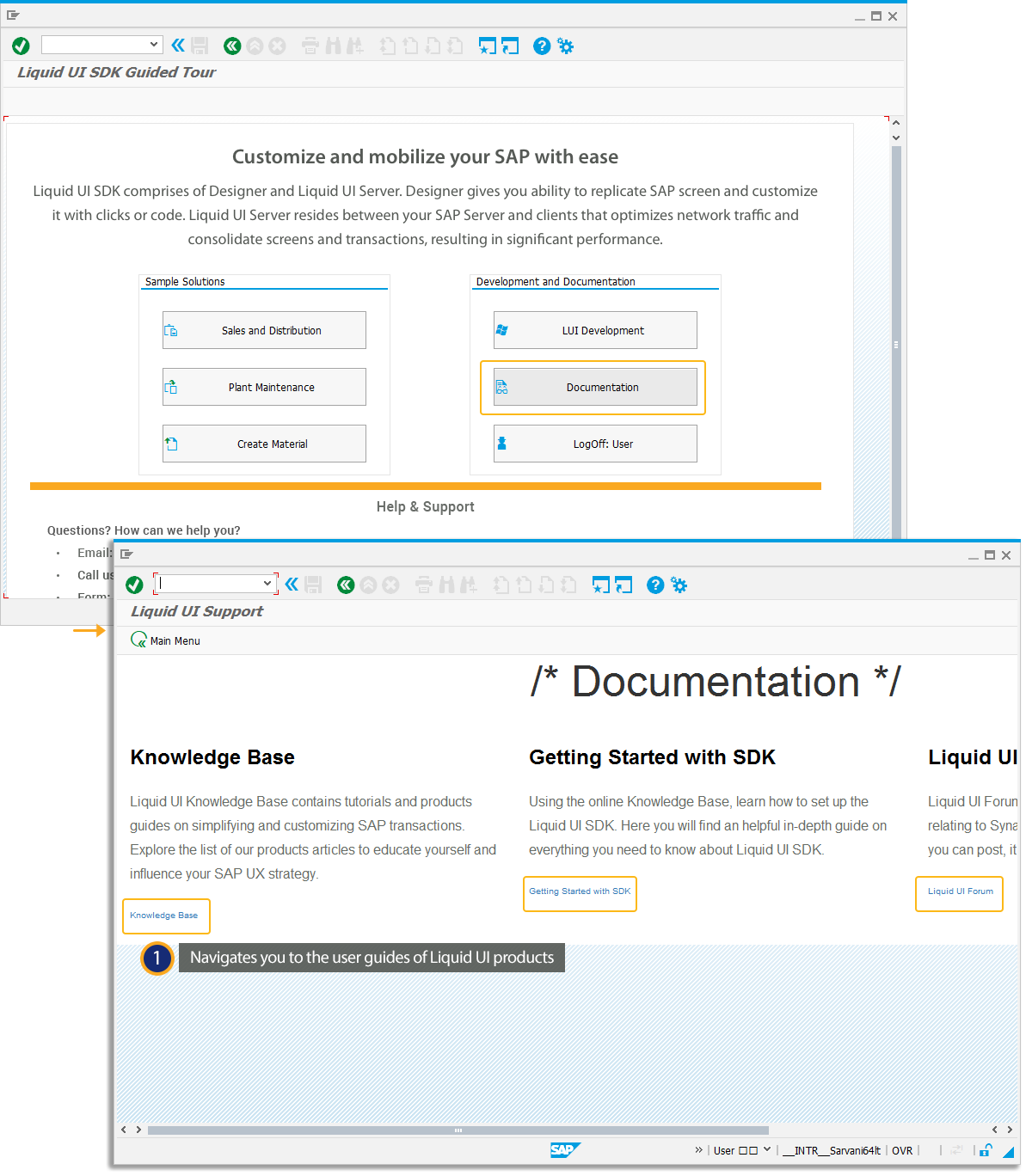Open the LUI Development button

(x=595, y=330)
